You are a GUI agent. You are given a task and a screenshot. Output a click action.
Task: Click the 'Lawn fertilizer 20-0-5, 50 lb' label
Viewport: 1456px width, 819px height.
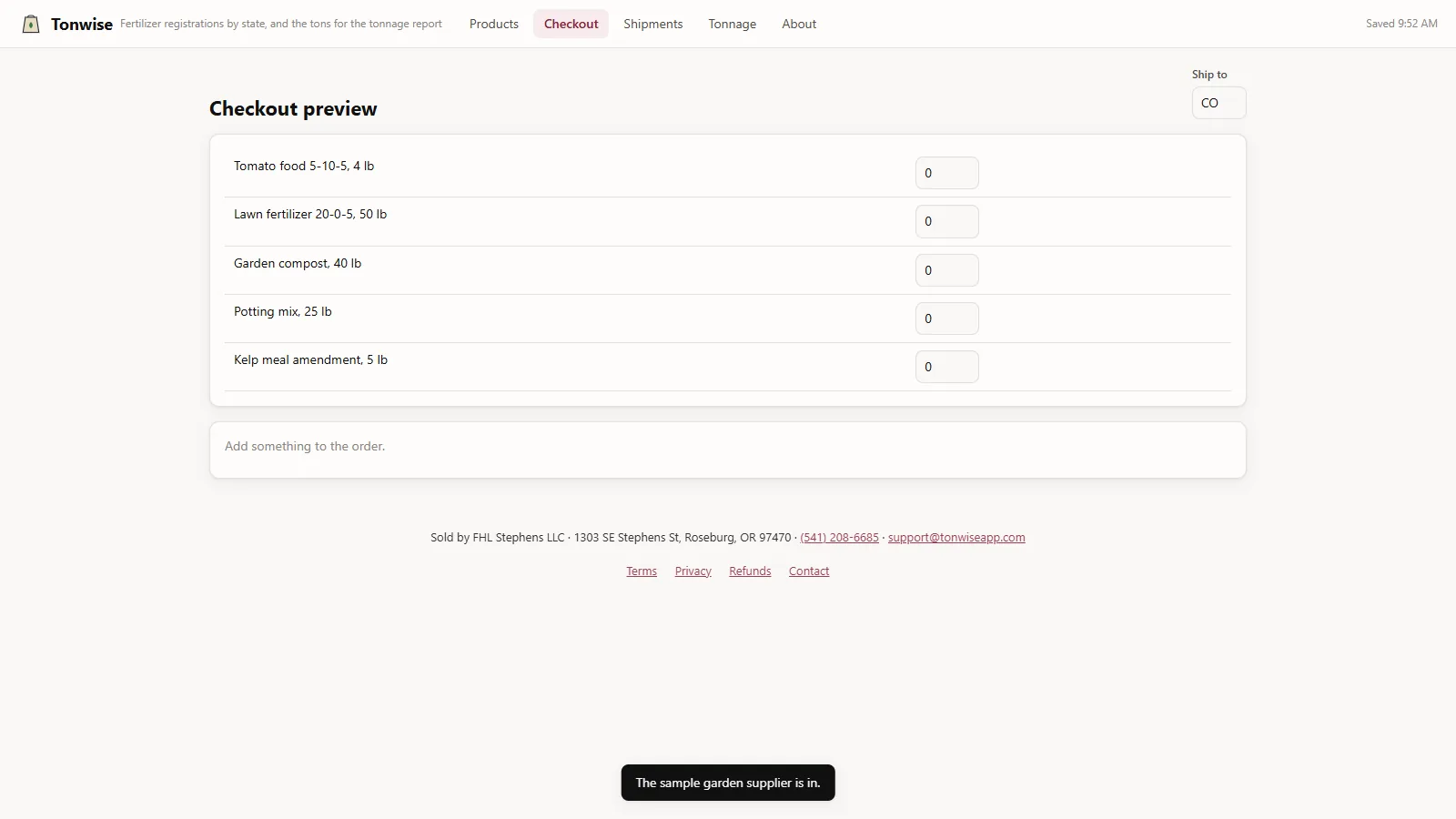[x=310, y=214]
